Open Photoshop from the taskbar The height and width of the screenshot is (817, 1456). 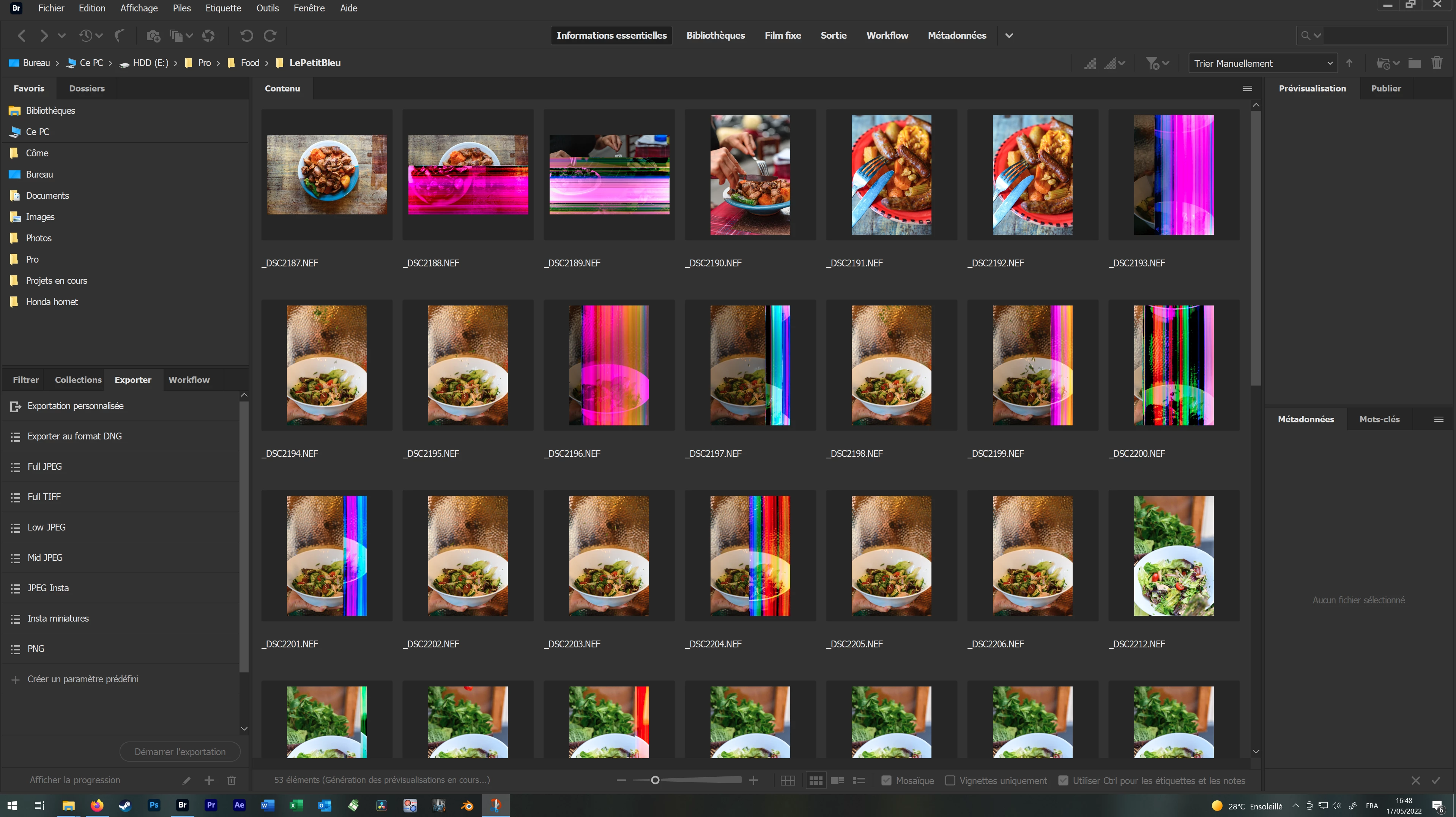click(x=154, y=805)
